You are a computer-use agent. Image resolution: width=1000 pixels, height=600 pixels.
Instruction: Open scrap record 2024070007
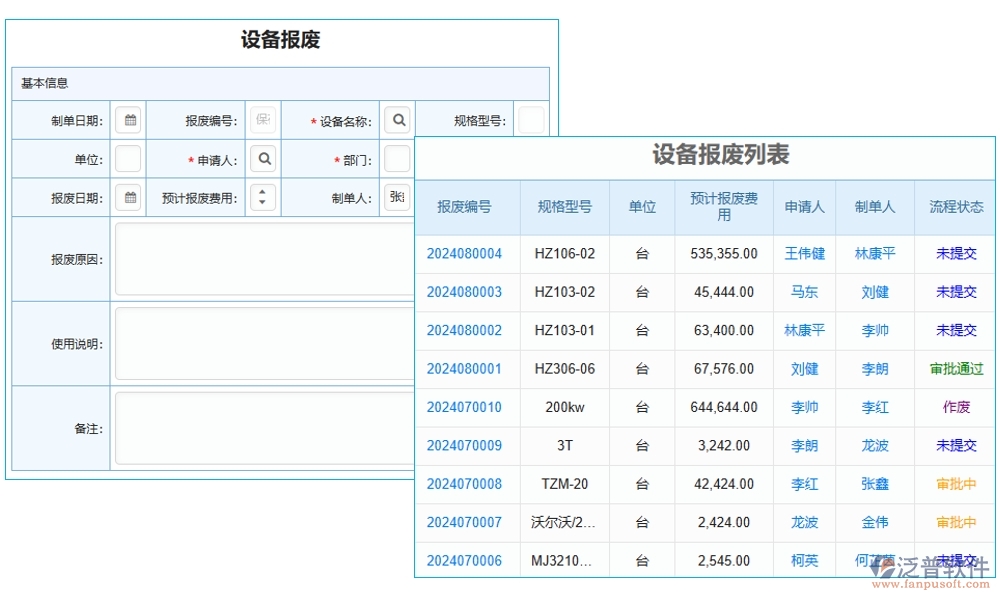(x=467, y=522)
